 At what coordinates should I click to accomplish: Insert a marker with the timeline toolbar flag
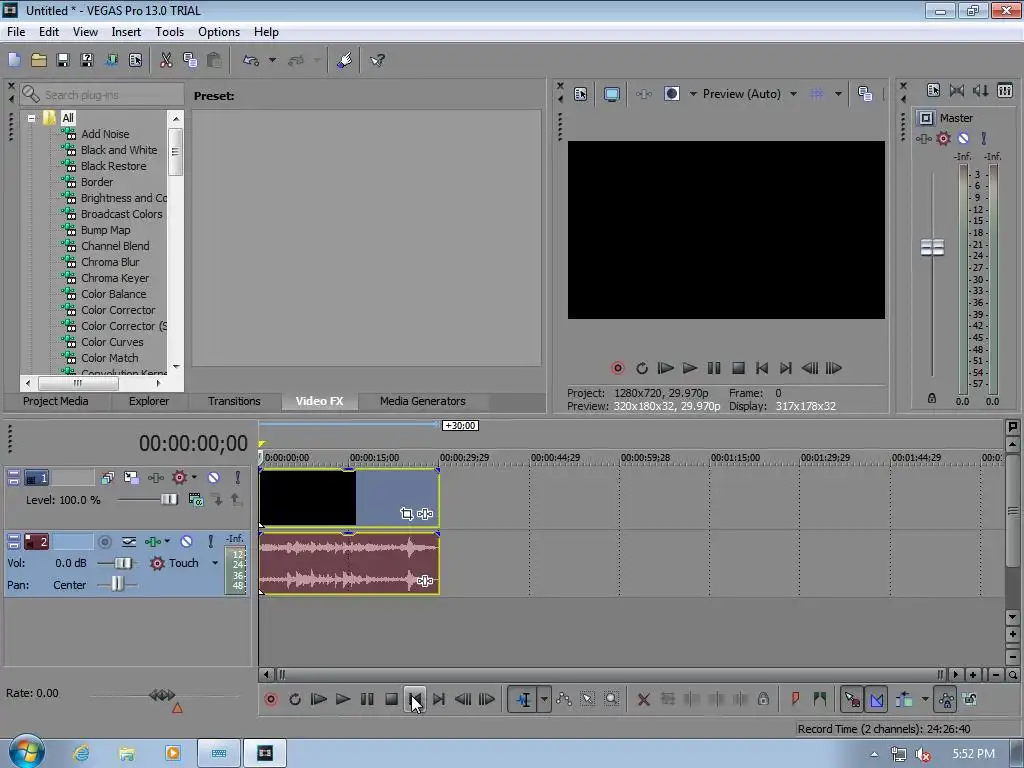pos(795,699)
